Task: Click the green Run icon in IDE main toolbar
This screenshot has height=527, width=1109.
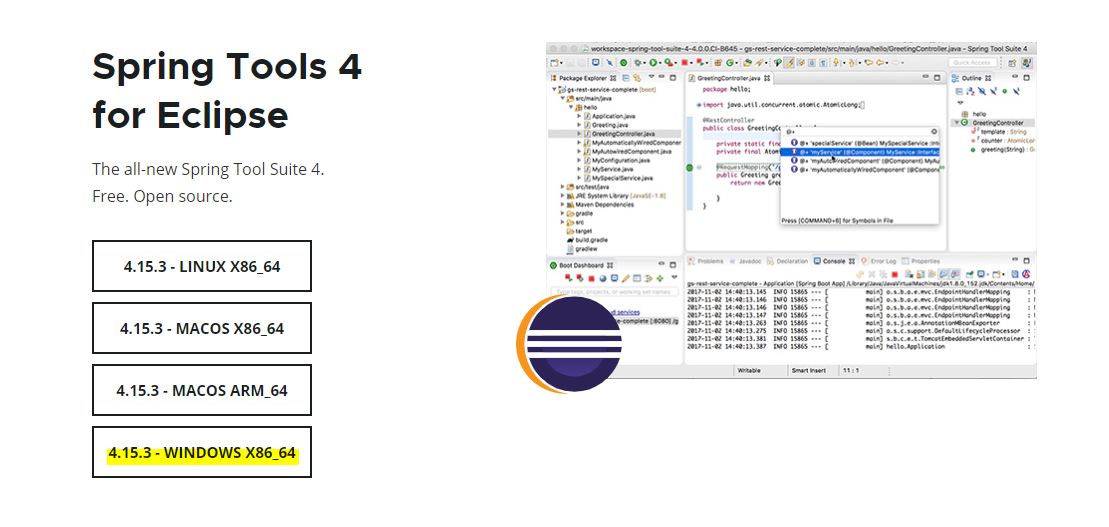Action: pos(653,63)
